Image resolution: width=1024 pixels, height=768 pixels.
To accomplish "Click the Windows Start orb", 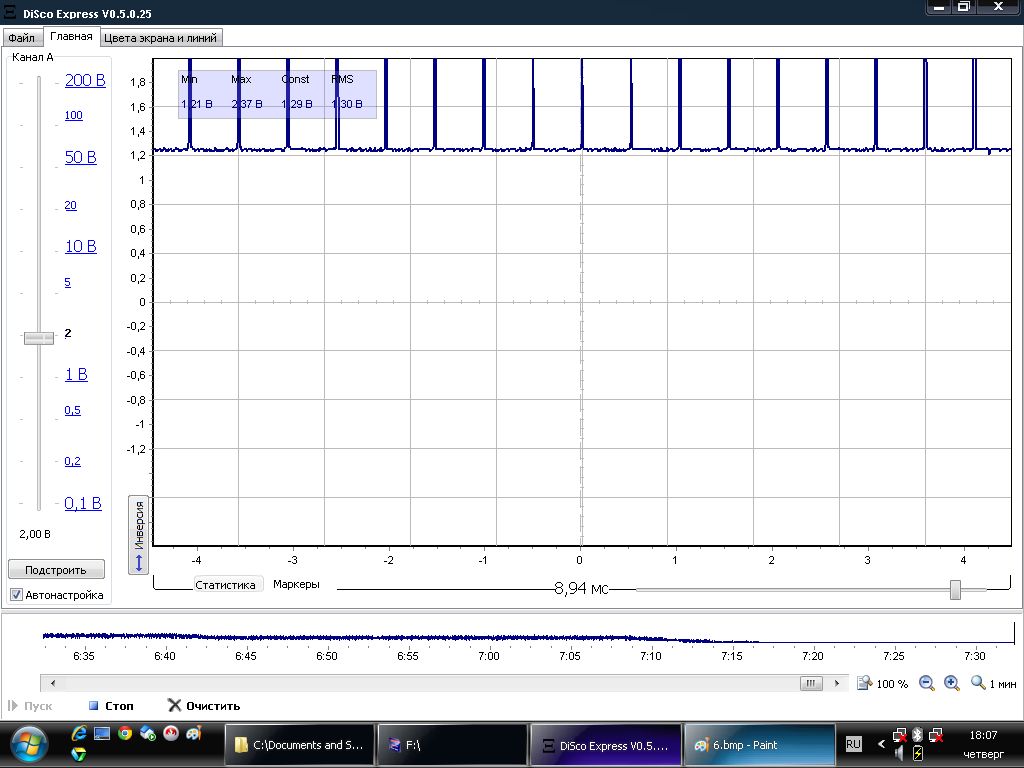I will pos(28,746).
